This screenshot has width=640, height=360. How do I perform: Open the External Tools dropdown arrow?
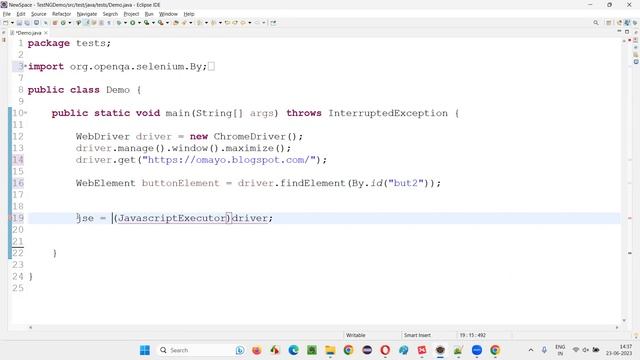tap(167, 23)
